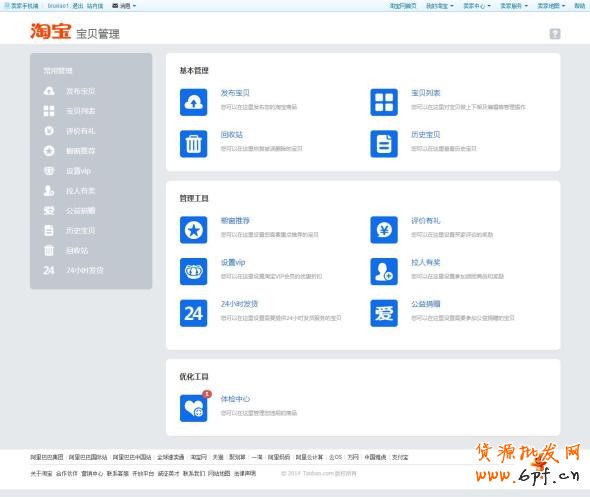Open the 体检中心 heart icon with badge
590x497 pixels.
(194, 407)
